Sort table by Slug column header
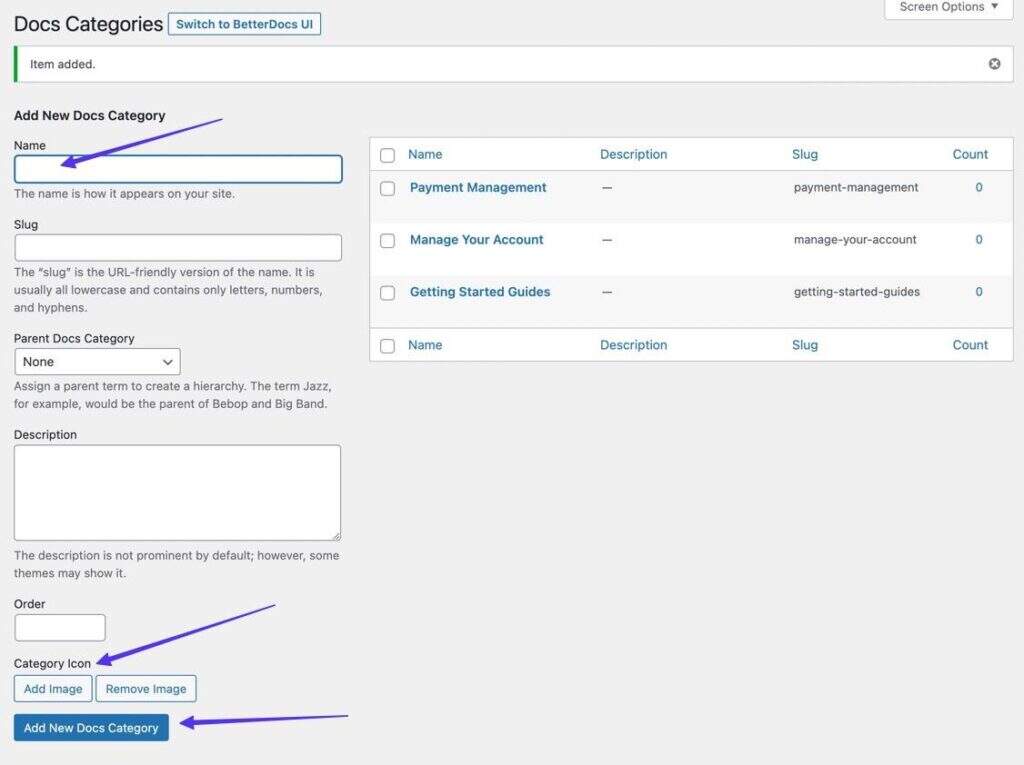 [x=805, y=155]
